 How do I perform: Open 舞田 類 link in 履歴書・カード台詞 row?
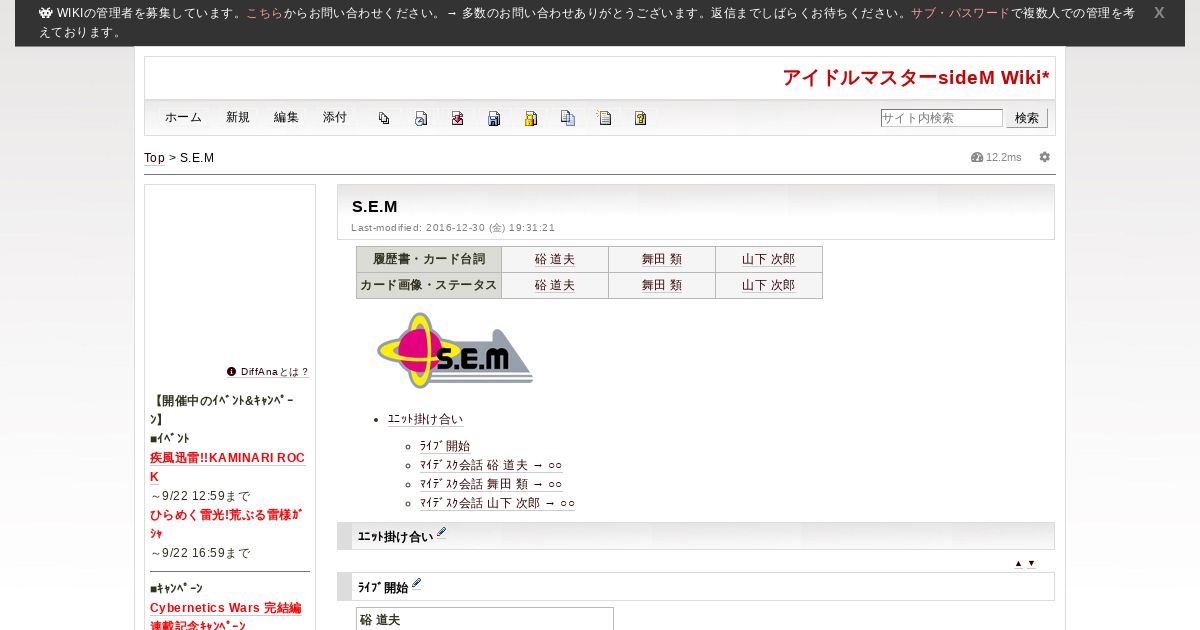tap(662, 259)
